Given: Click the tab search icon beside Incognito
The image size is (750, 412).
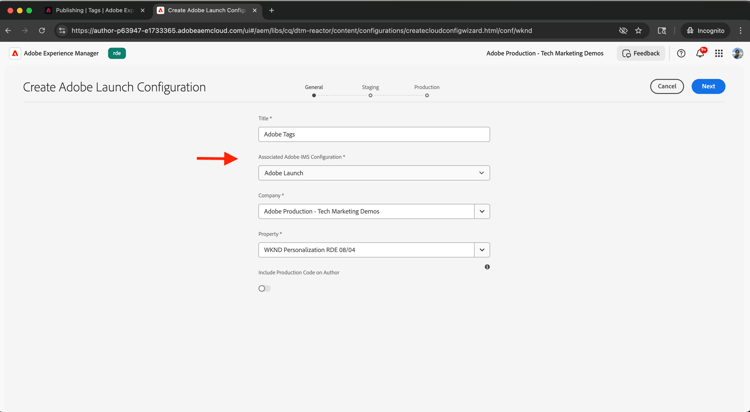Looking at the screenshot, I should (x=662, y=31).
